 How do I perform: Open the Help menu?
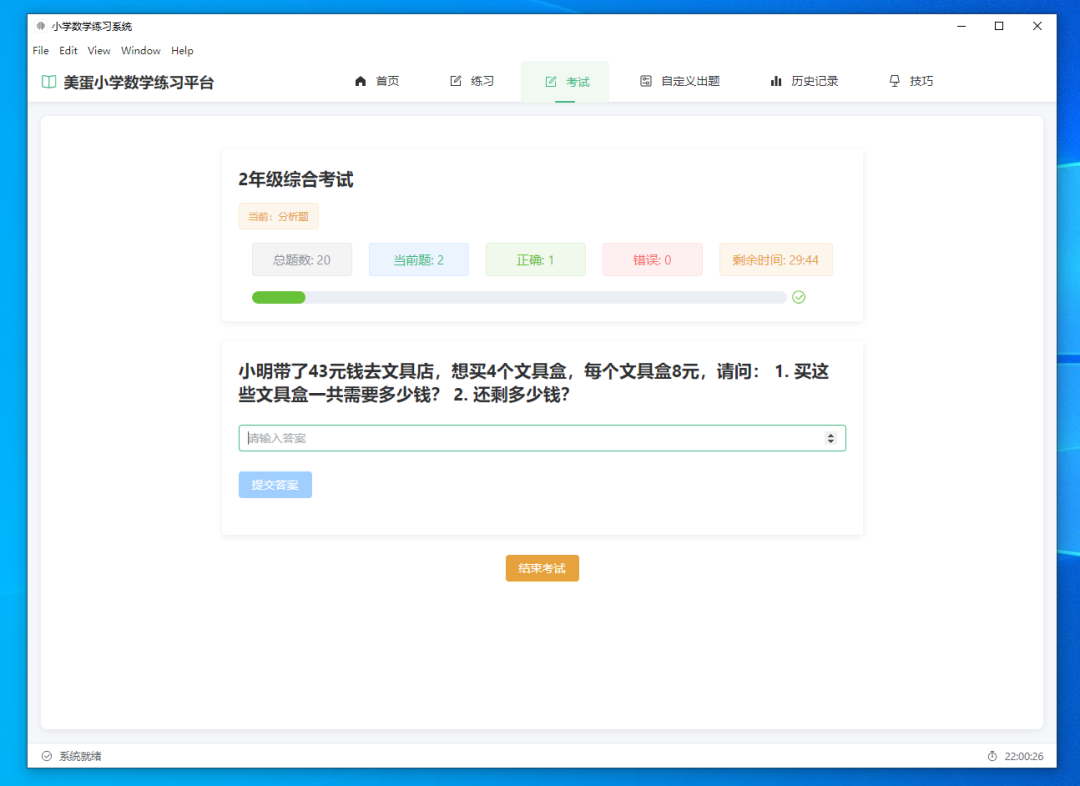pos(182,50)
